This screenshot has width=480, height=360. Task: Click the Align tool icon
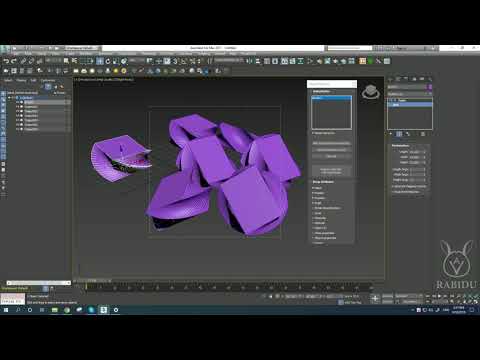point(258,61)
